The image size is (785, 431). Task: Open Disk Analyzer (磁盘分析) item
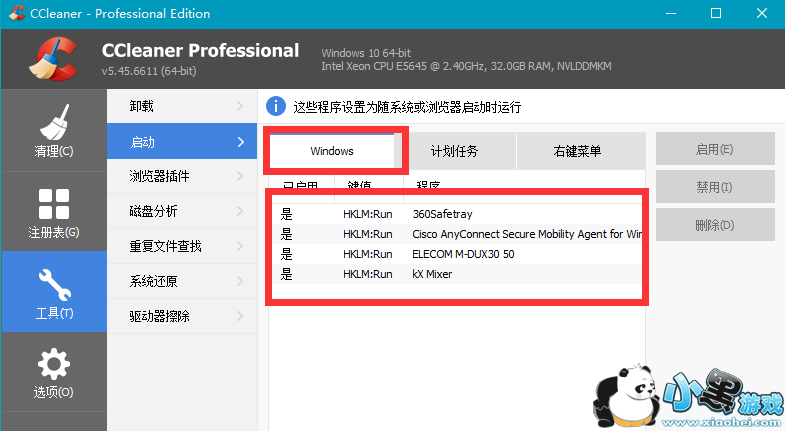[182, 211]
